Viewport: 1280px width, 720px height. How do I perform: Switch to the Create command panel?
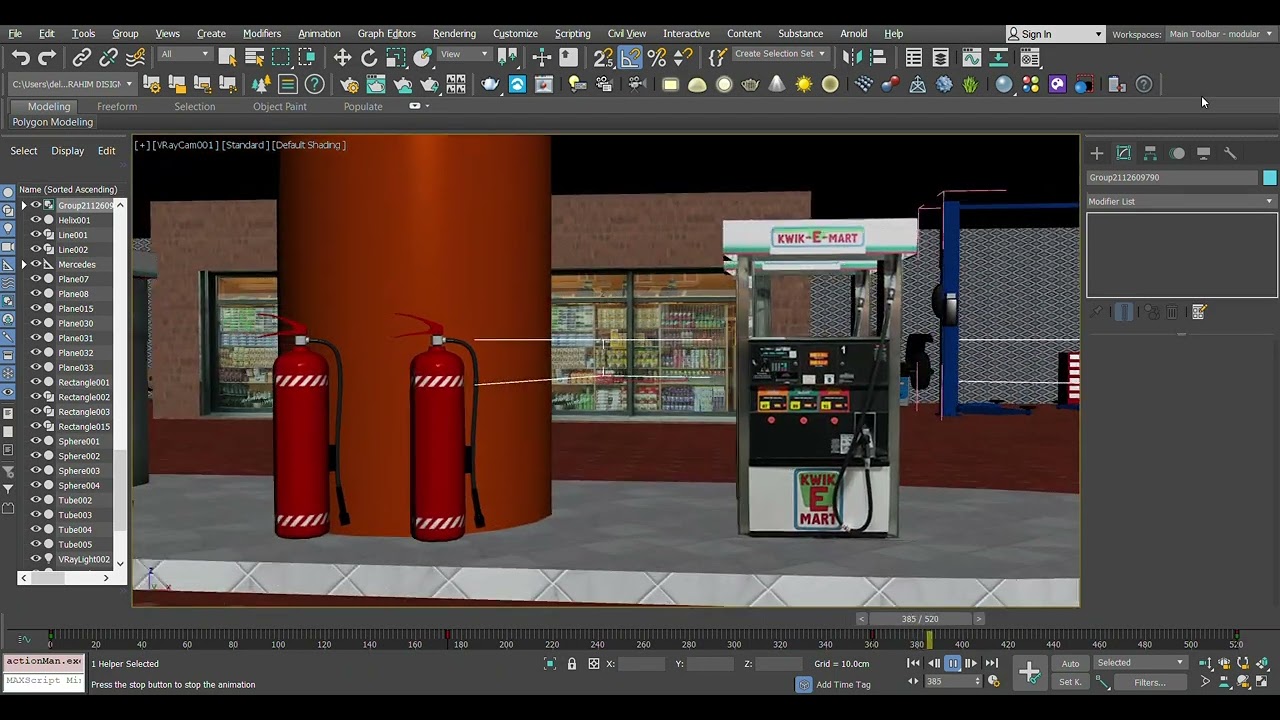pyautogui.click(x=1097, y=153)
